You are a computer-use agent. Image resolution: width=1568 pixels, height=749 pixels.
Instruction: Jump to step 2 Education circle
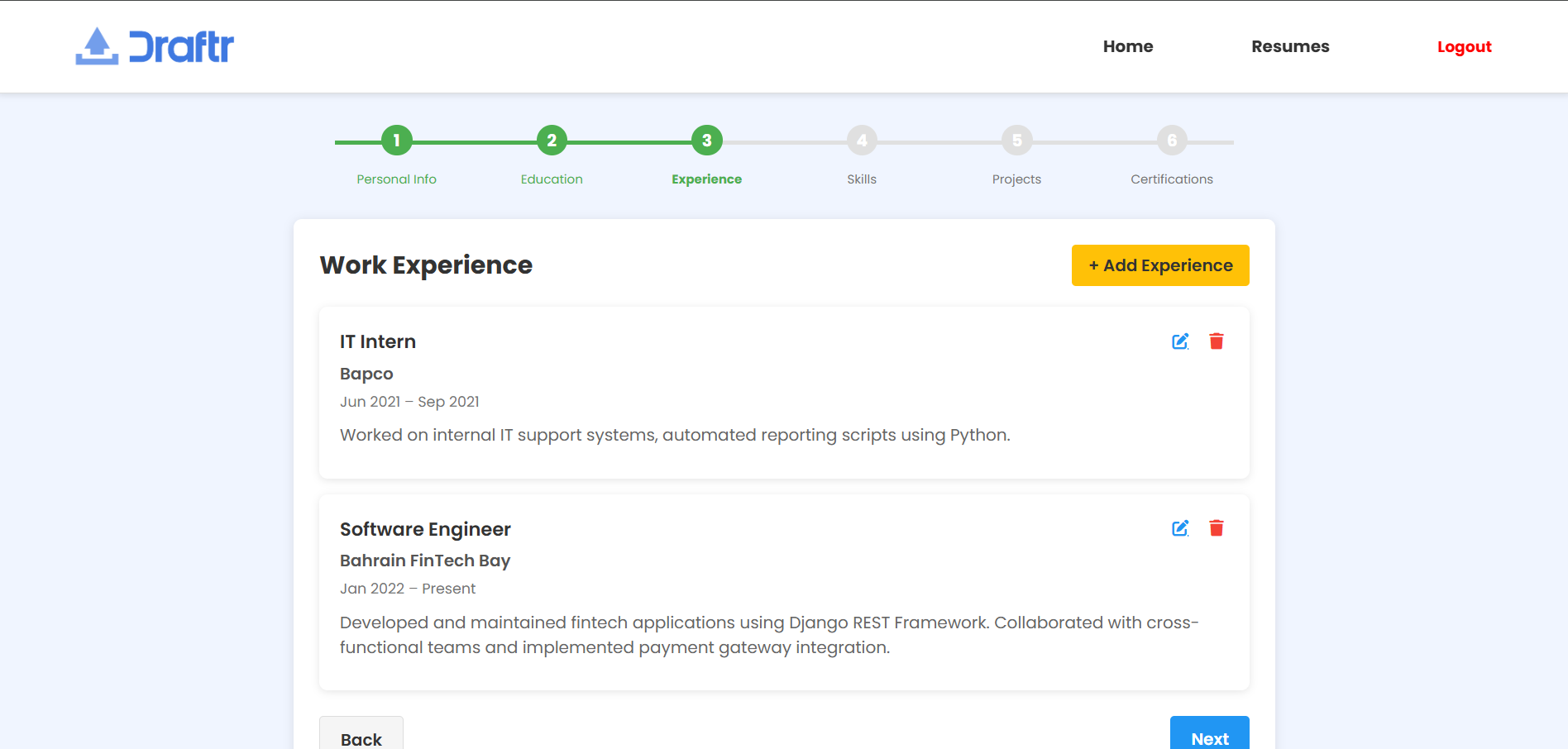pyautogui.click(x=552, y=141)
